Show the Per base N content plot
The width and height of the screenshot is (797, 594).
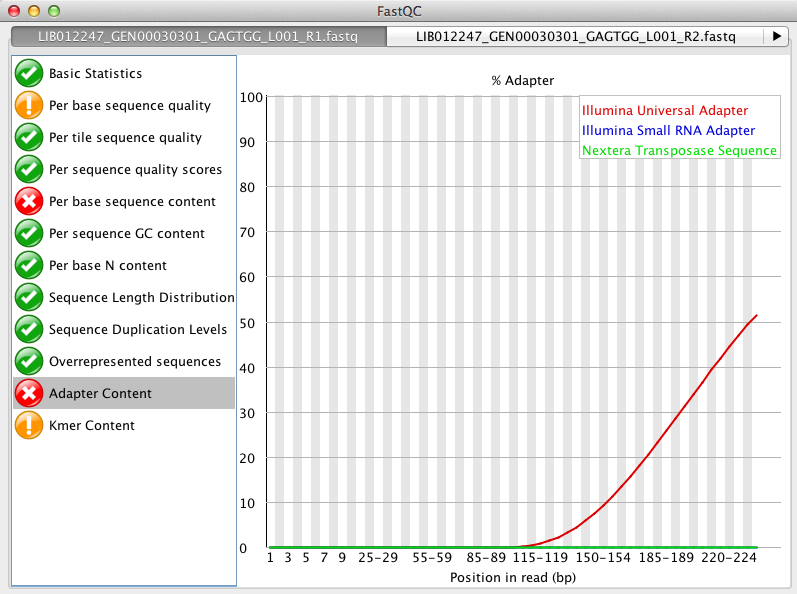click(124, 265)
